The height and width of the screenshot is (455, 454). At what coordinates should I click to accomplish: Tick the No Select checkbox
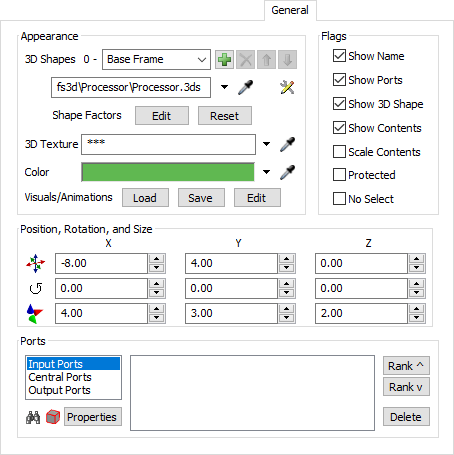tap(339, 198)
